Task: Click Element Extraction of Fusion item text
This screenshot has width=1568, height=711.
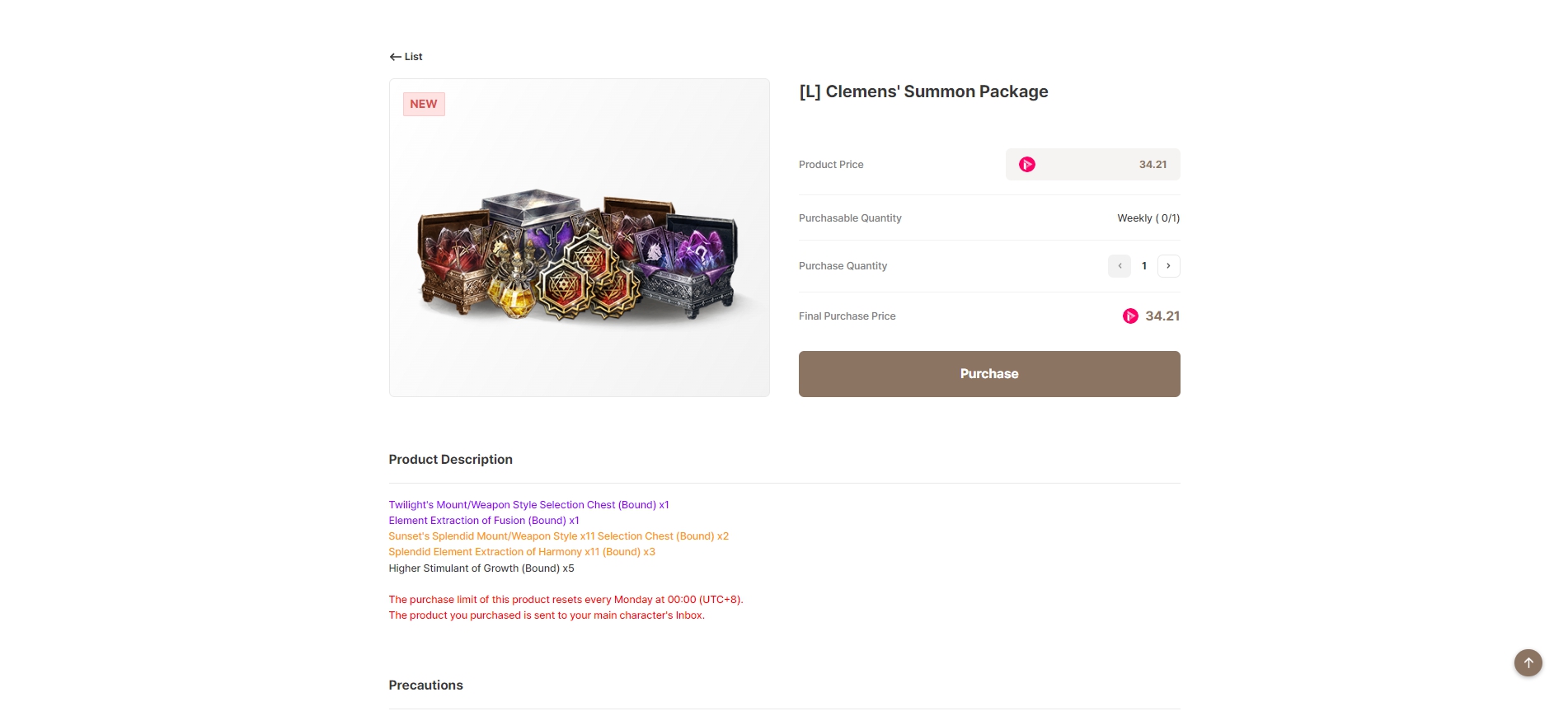Action: [x=483, y=521]
